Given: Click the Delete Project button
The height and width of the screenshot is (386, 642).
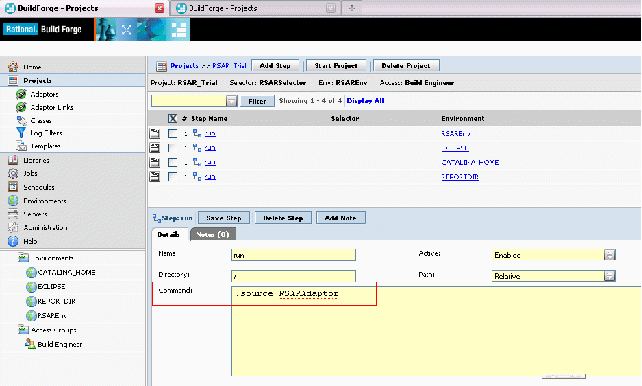Looking at the screenshot, I should coord(406,65).
